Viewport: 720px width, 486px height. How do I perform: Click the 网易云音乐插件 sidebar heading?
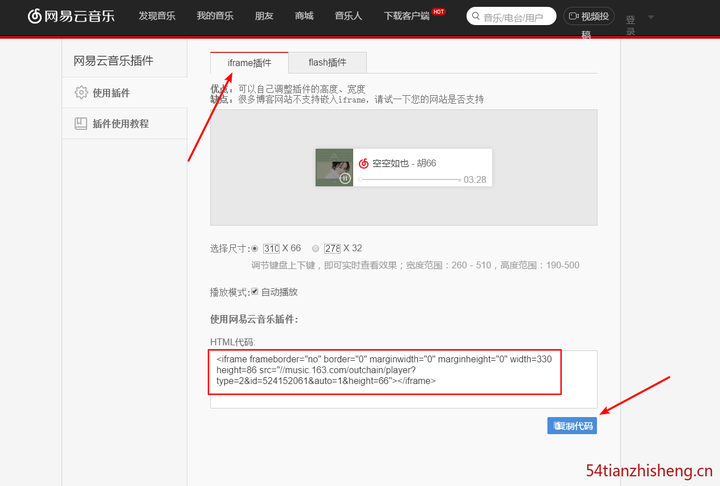(x=113, y=61)
